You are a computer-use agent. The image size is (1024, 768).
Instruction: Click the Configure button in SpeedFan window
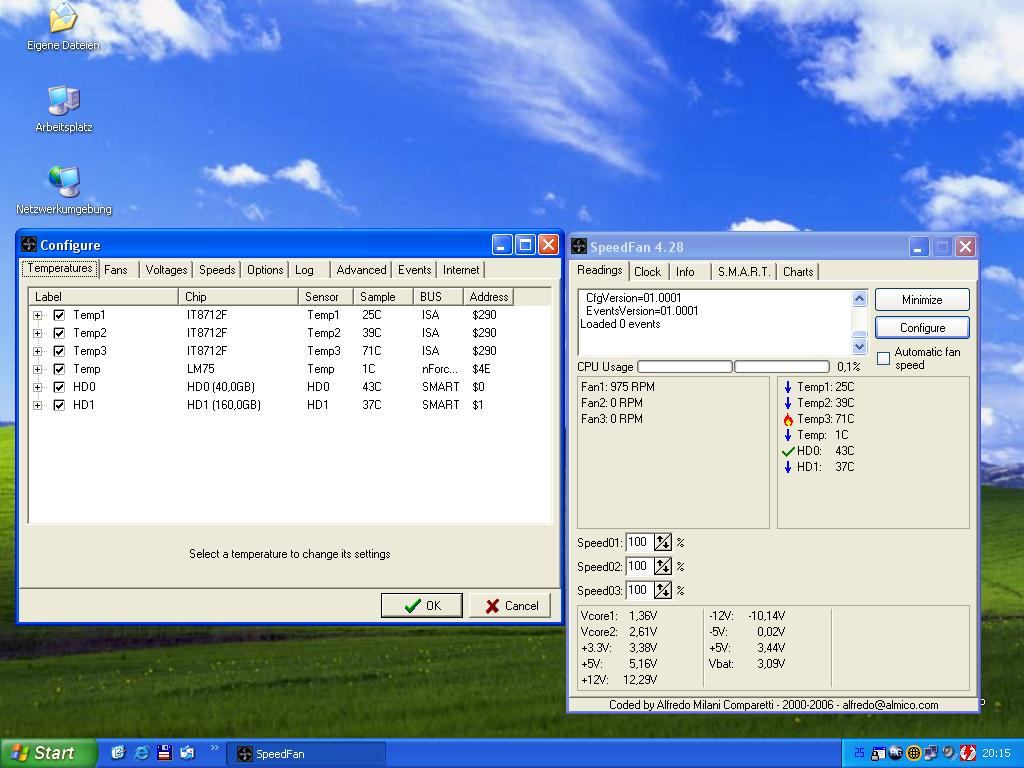[x=922, y=328]
